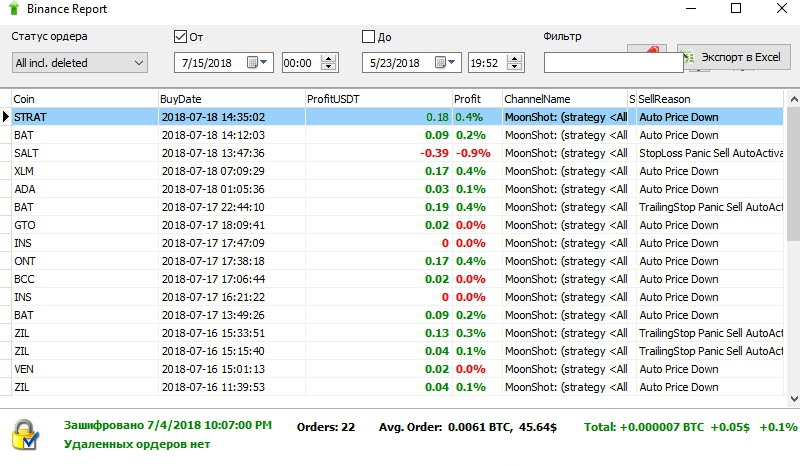The height and width of the screenshot is (466, 800).
Task: Click the Экспорт в Excel button
Action: (734, 57)
